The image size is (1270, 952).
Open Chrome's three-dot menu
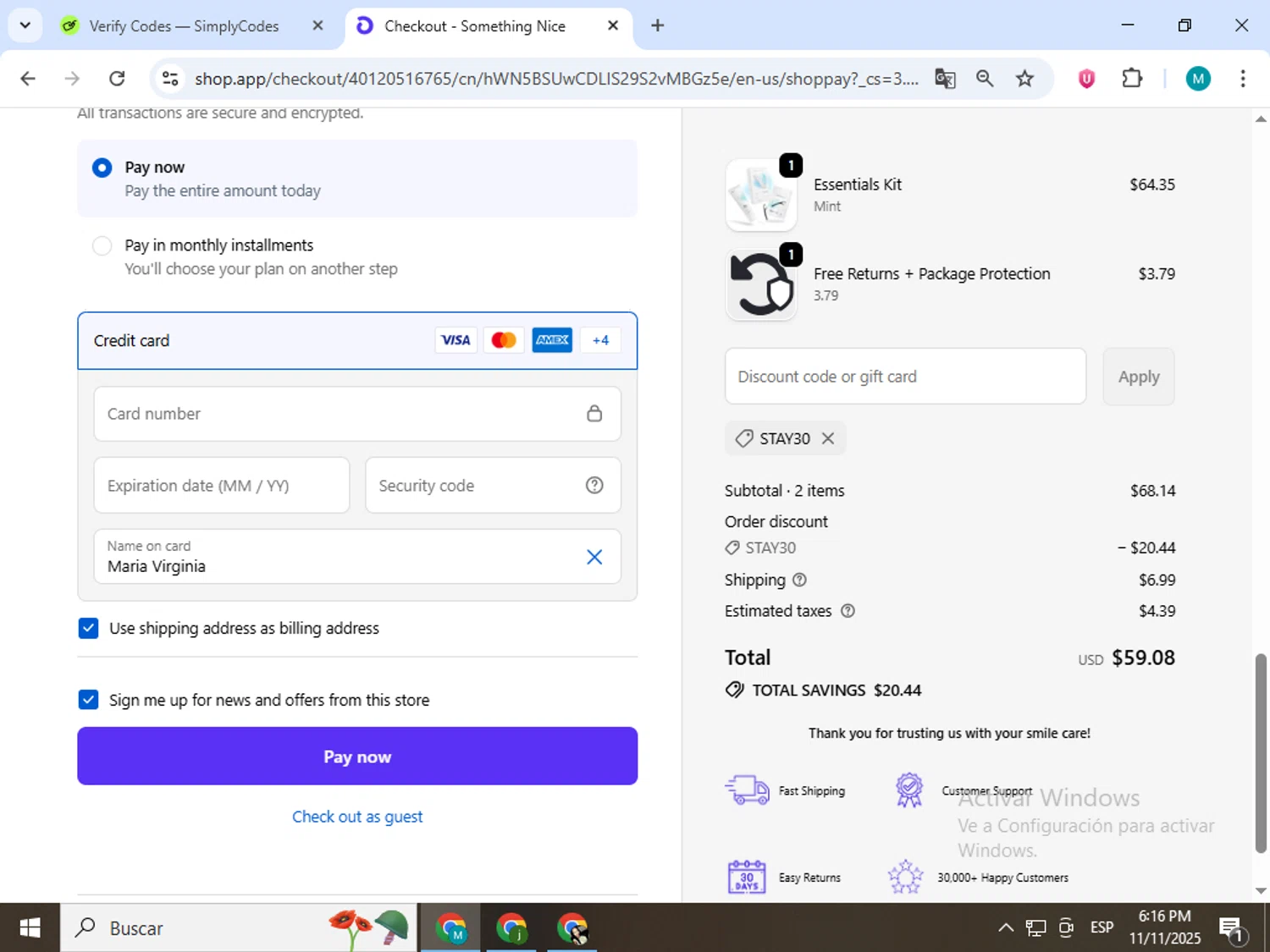[x=1243, y=79]
